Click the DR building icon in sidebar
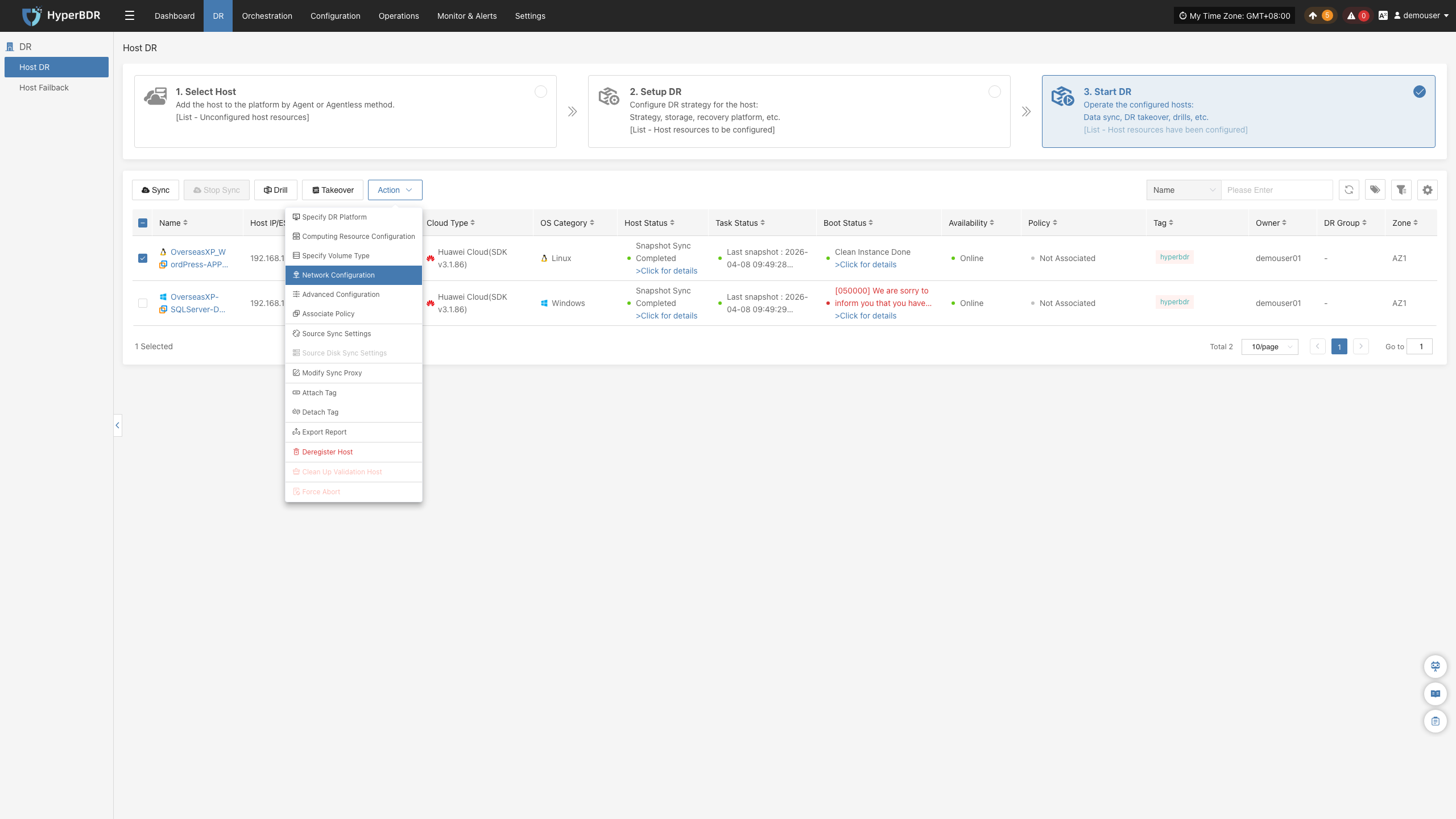 click(x=10, y=47)
